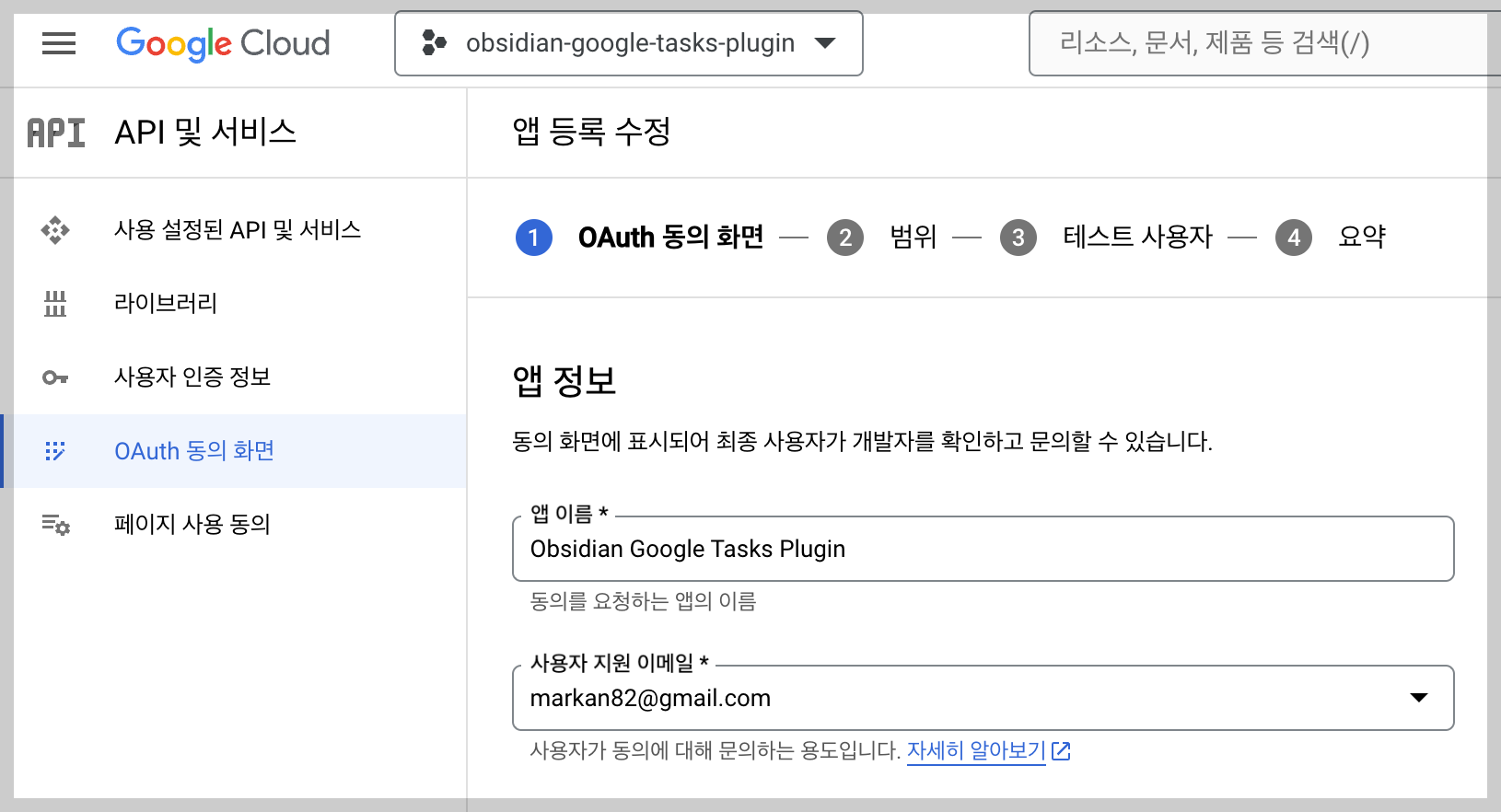Viewport: 1501px width, 812px height.
Task: Open 페이지 사용 동의 menu item
Action: [192, 525]
